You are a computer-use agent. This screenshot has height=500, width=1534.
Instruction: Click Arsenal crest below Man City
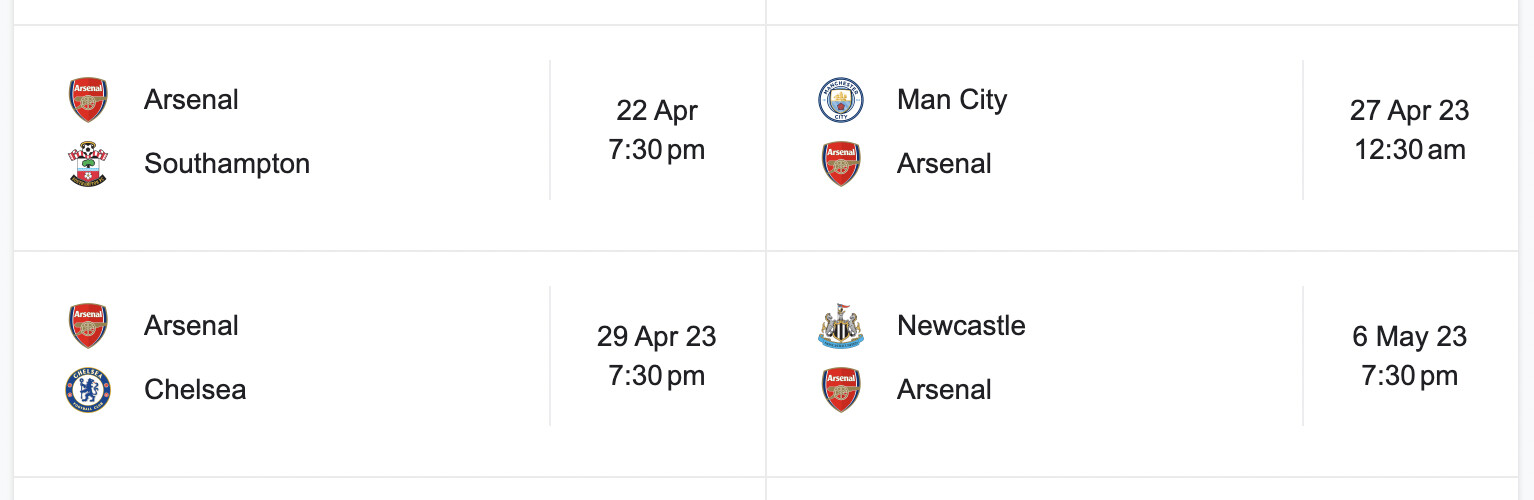click(841, 164)
